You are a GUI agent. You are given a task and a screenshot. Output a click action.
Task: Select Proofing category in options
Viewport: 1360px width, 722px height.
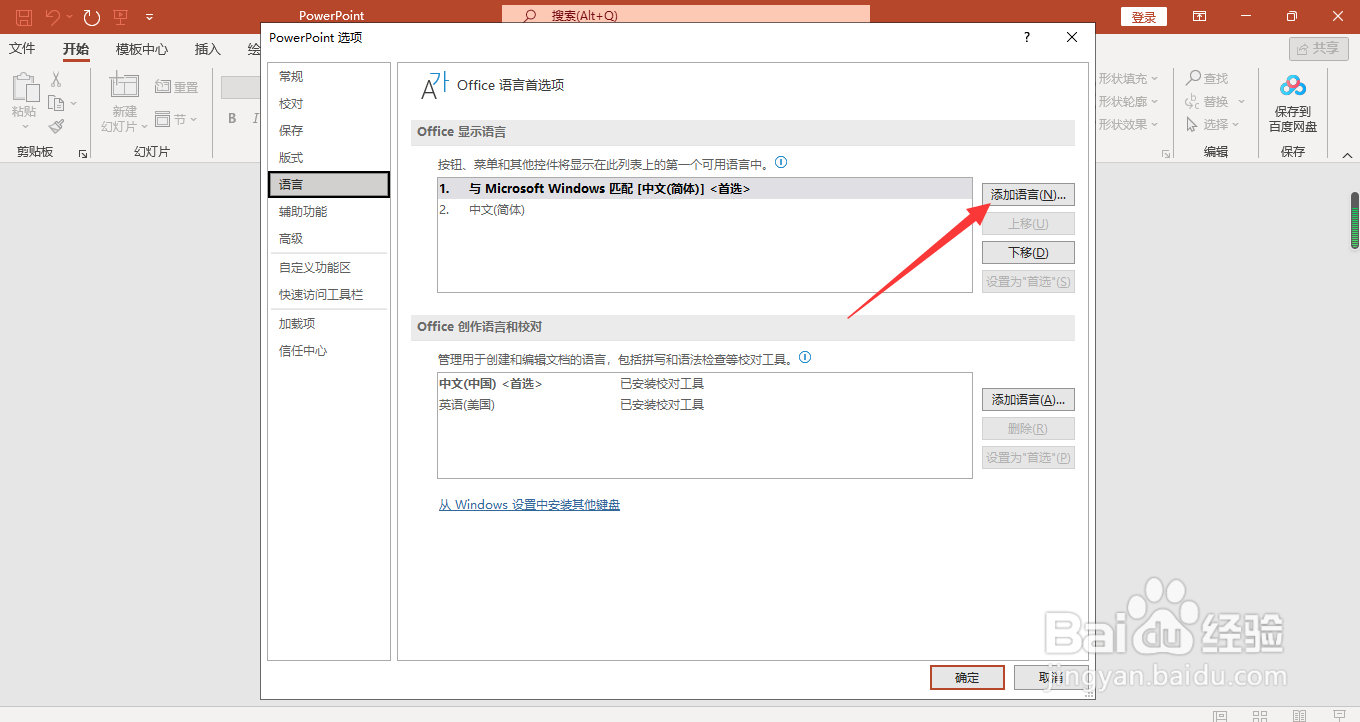(329, 103)
